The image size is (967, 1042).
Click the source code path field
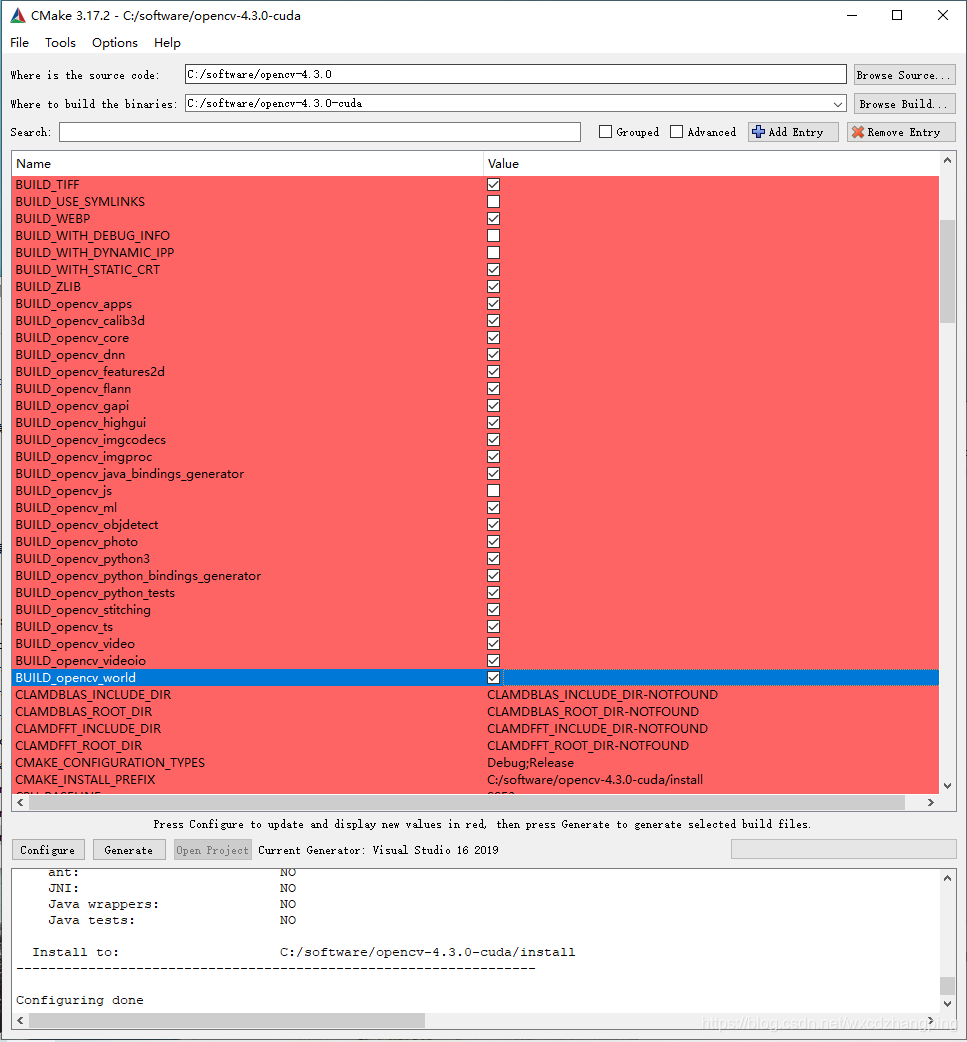tap(515, 74)
